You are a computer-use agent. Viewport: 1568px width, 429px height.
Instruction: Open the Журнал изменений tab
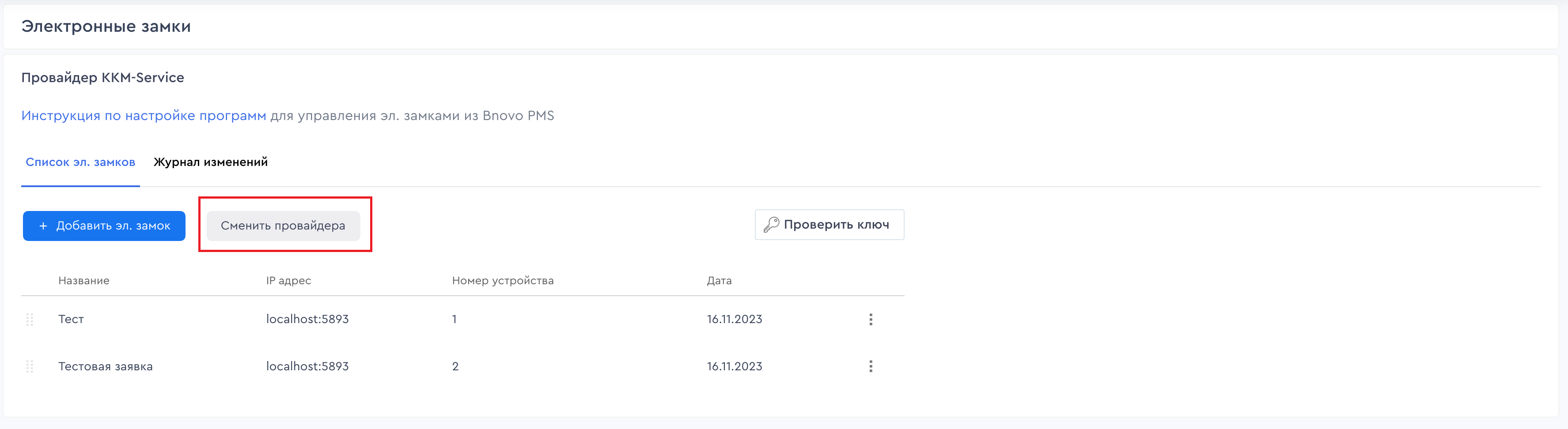(211, 162)
